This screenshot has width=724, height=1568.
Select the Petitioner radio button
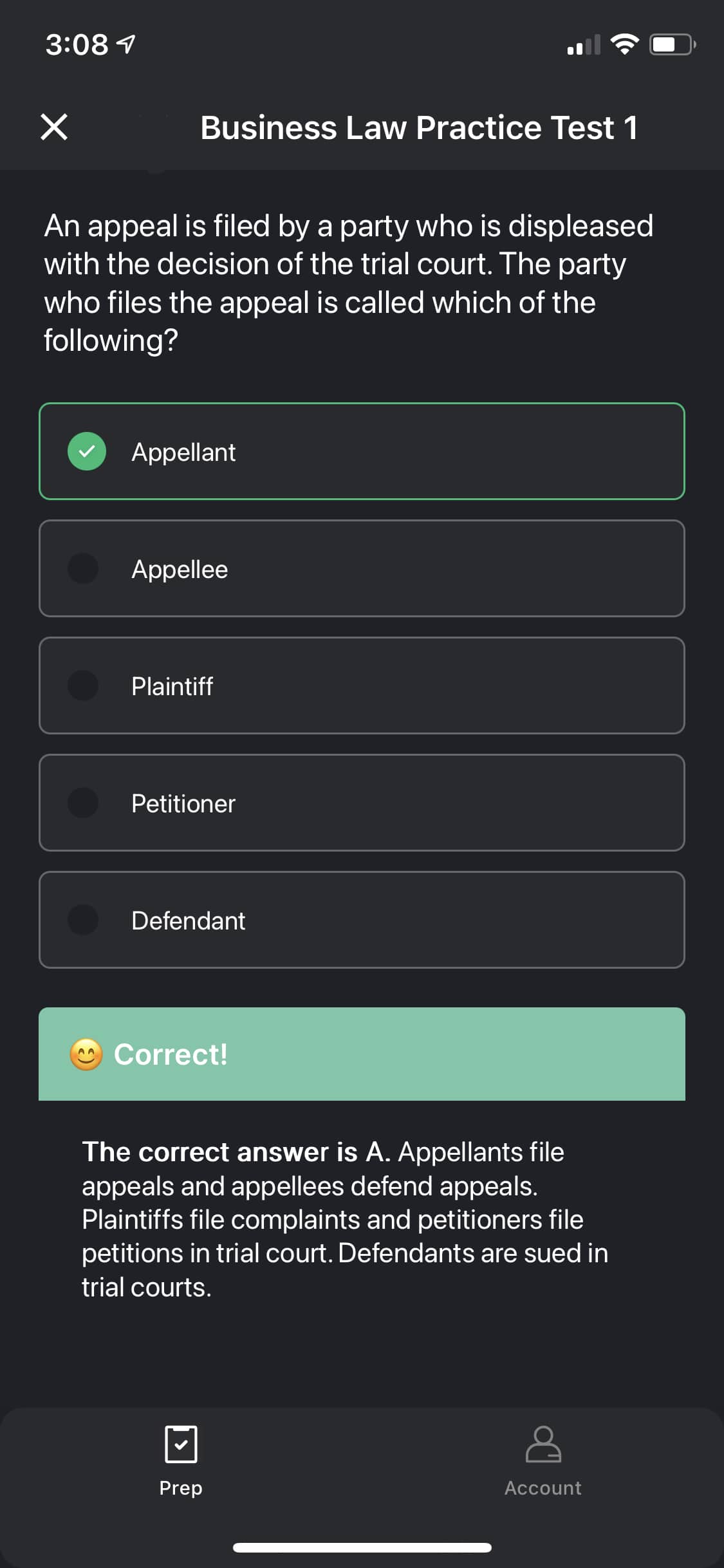[x=83, y=803]
